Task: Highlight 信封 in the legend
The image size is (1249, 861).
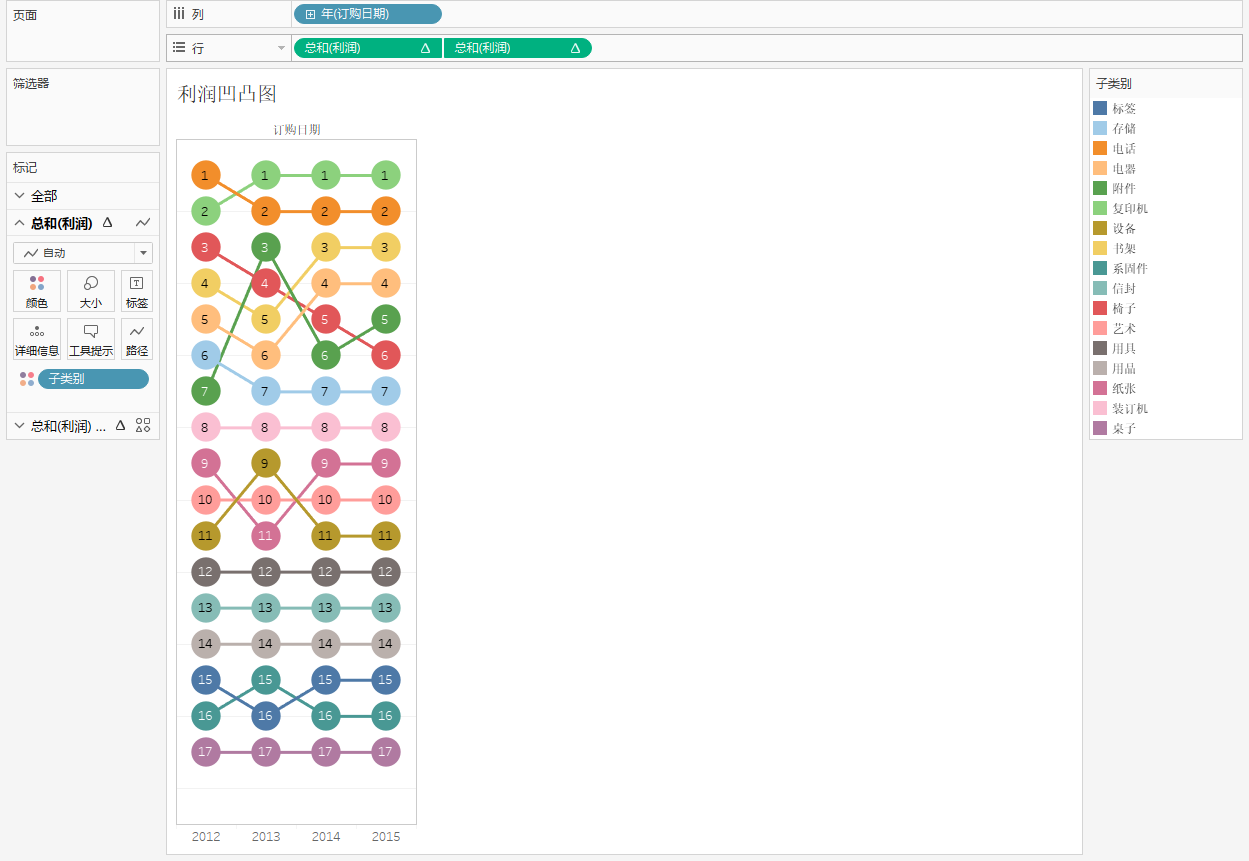Action: click(1124, 288)
